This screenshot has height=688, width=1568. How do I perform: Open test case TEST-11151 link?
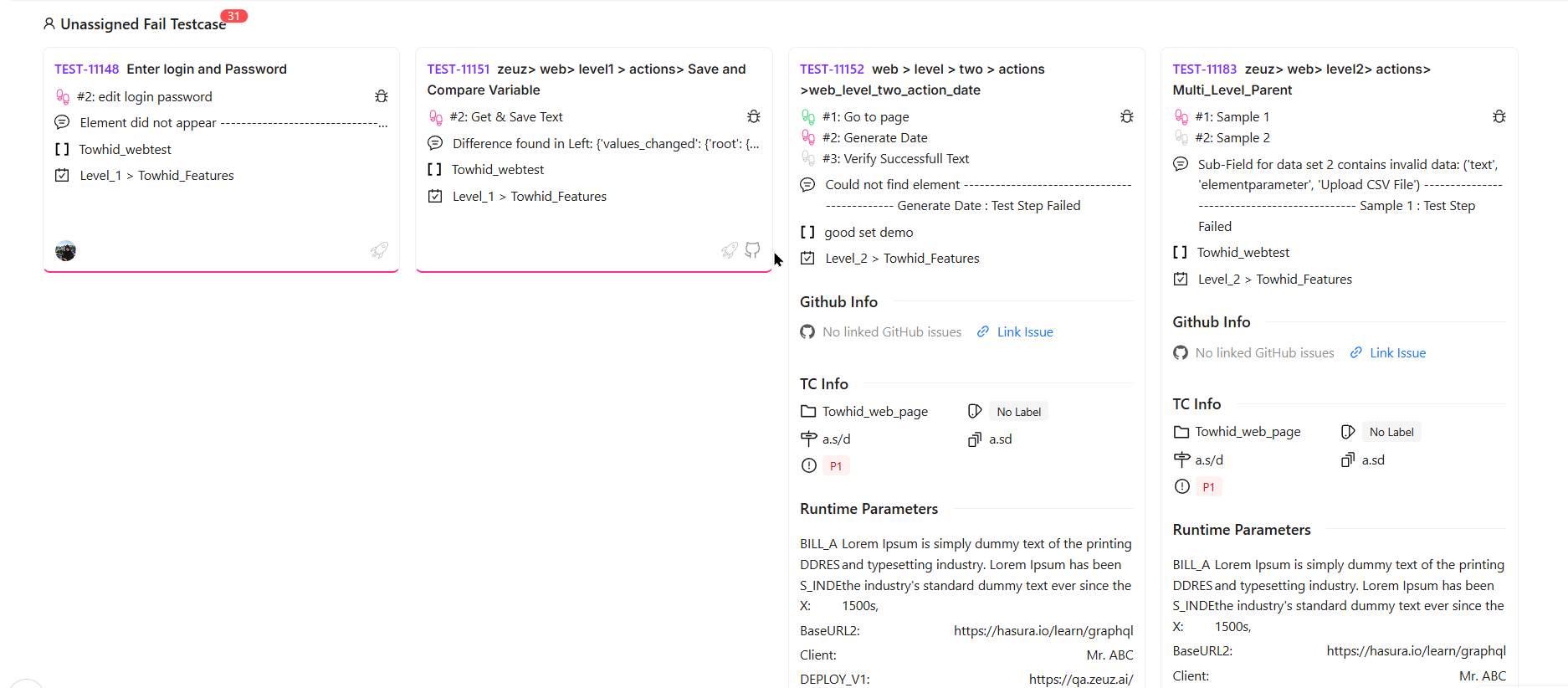click(x=459, y=69)
